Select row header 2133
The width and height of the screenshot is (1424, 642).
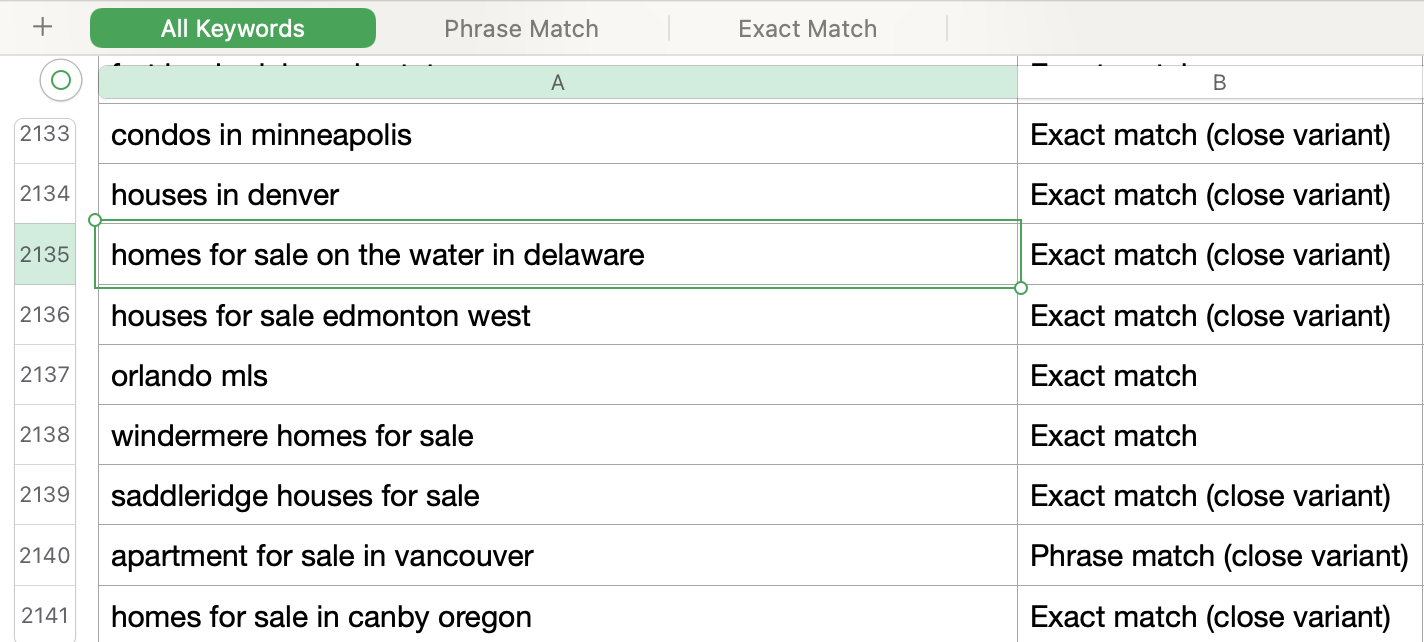pos(45,134)
